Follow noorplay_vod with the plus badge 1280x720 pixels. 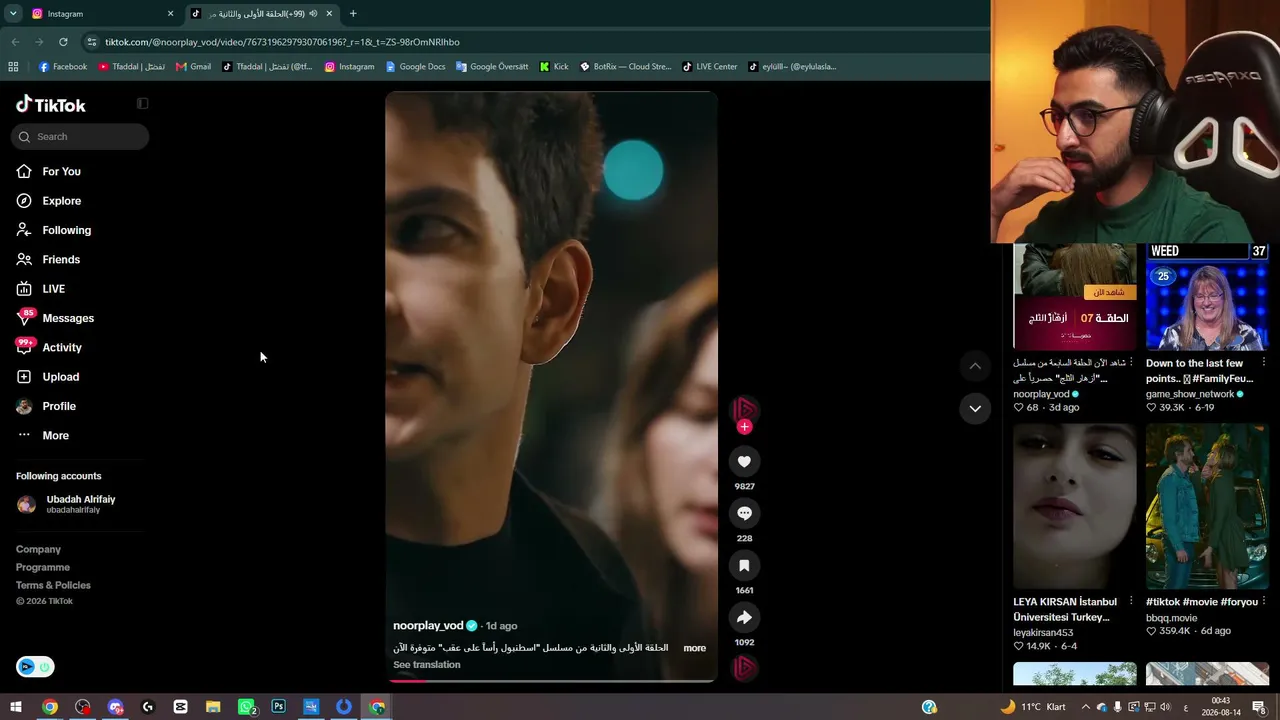(744, 427)
